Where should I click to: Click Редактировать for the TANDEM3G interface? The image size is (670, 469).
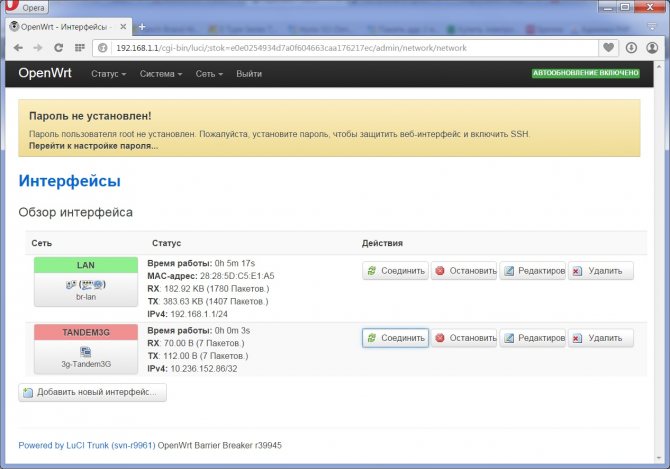click(x=533, y=338)
